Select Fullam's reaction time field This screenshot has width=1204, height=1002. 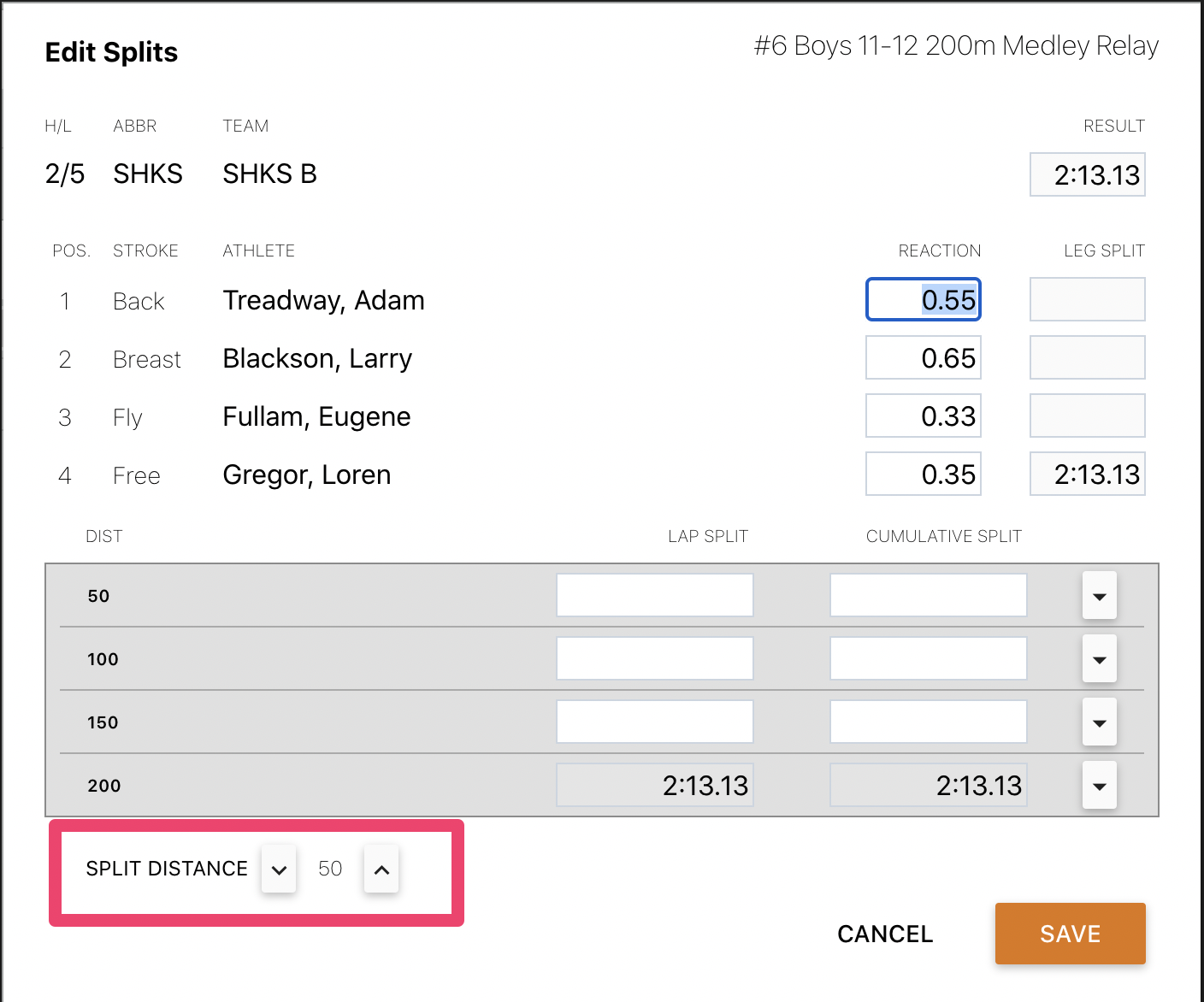tap(923, 416)
